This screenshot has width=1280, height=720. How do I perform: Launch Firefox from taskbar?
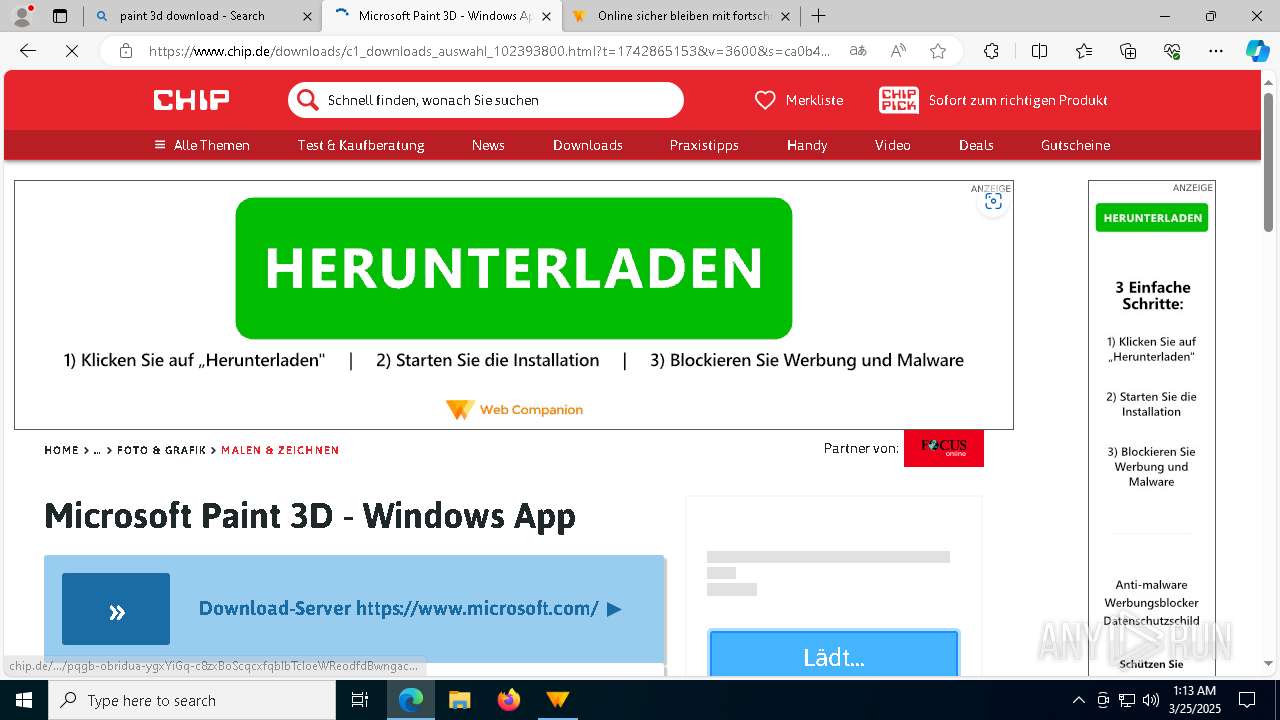508,700
